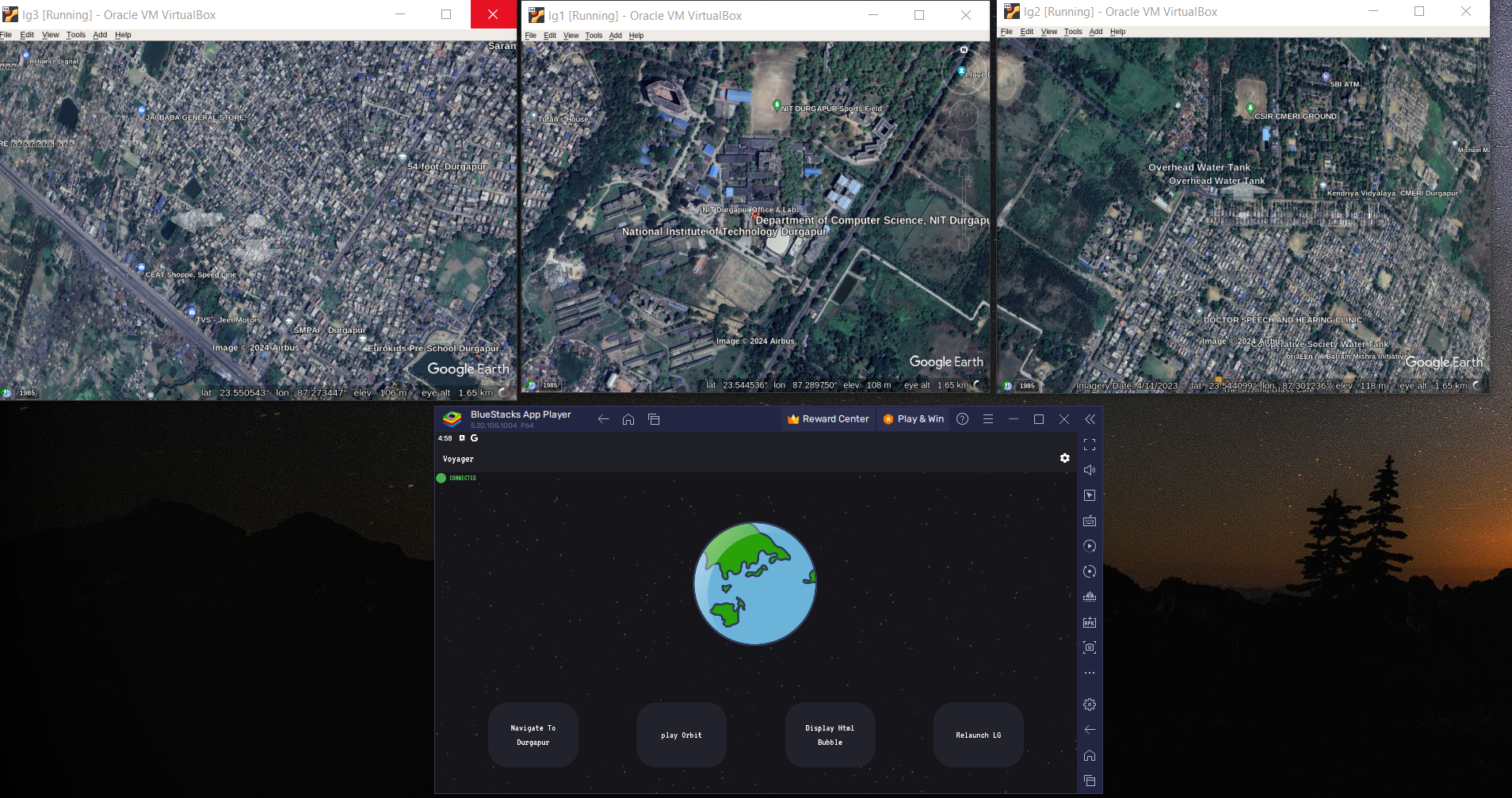
Task: Open recent apps icon in BlueStacks sidebar
Action: coord(1090,781)
